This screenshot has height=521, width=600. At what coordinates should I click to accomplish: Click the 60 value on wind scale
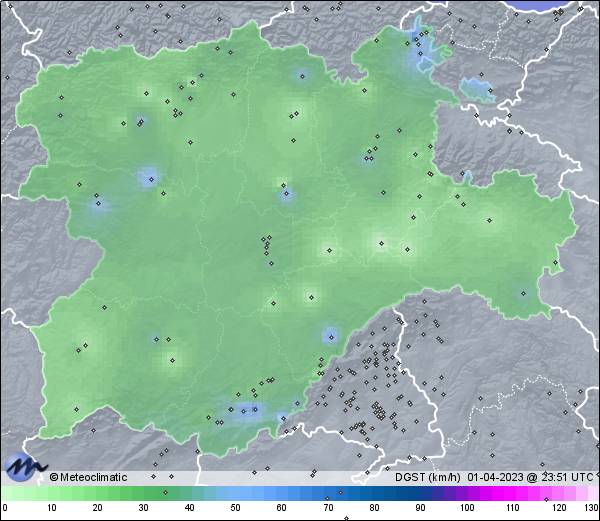282,508
